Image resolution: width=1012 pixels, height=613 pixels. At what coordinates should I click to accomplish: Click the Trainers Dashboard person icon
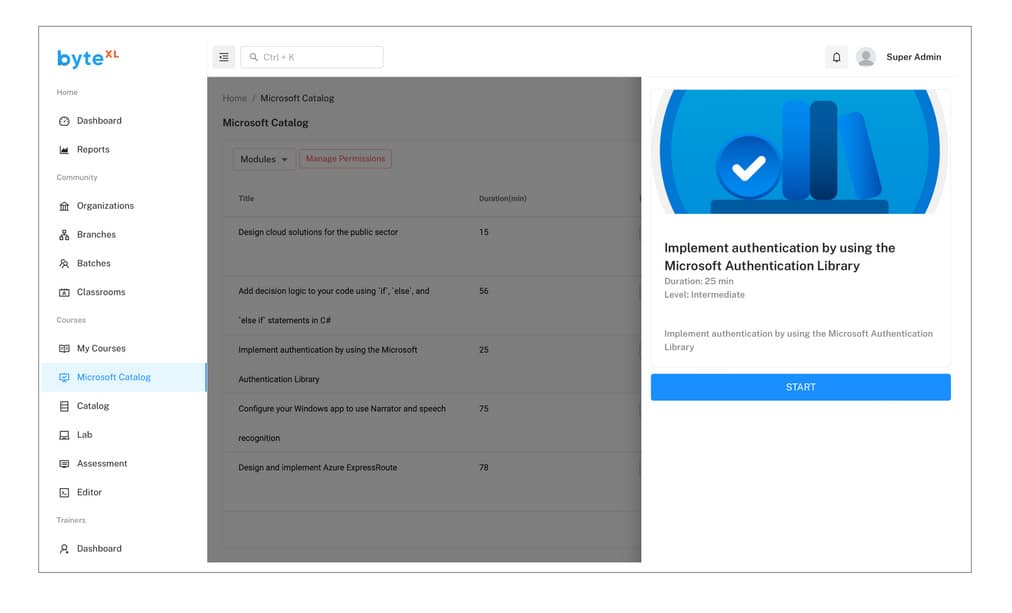click(x=64, y=549)
